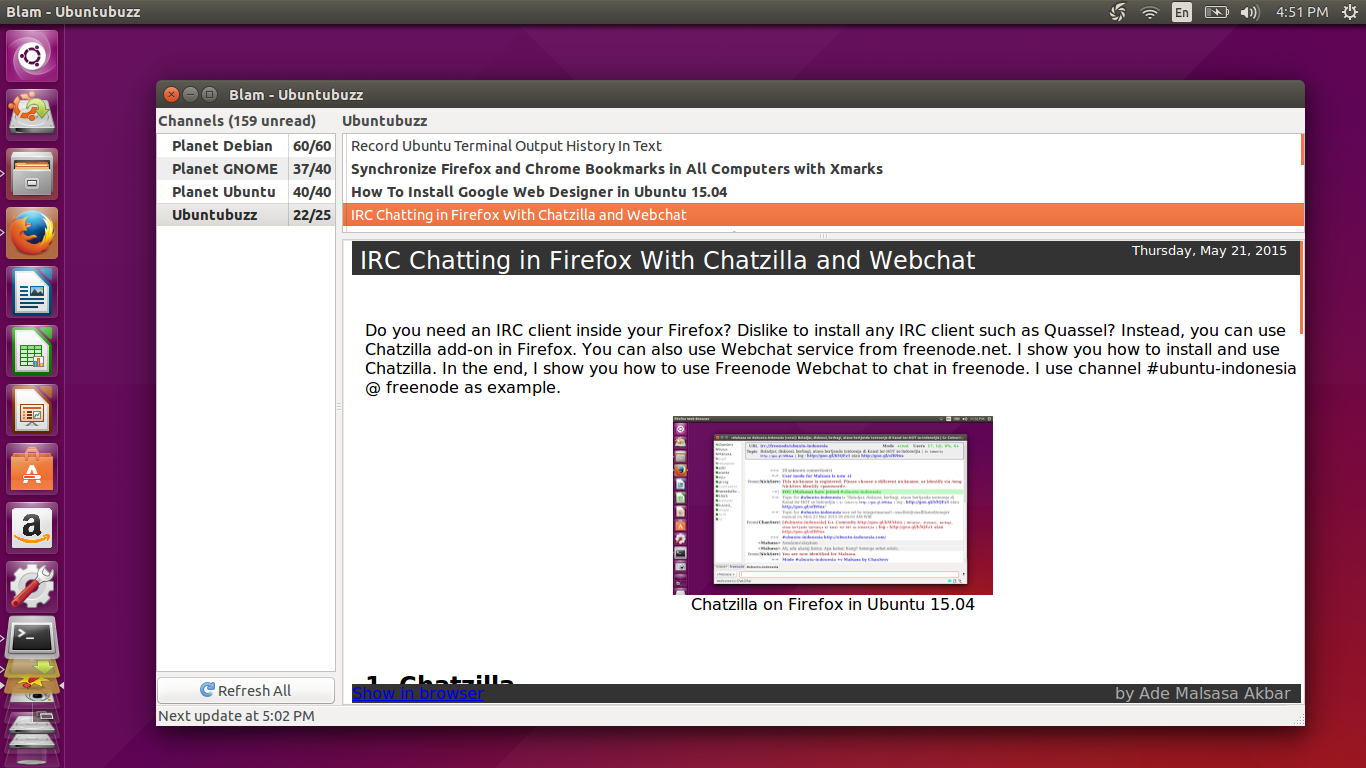Viewport: 1366px width, 768px height.
Task: Click the Show in browser link
Action: [417, 693]
